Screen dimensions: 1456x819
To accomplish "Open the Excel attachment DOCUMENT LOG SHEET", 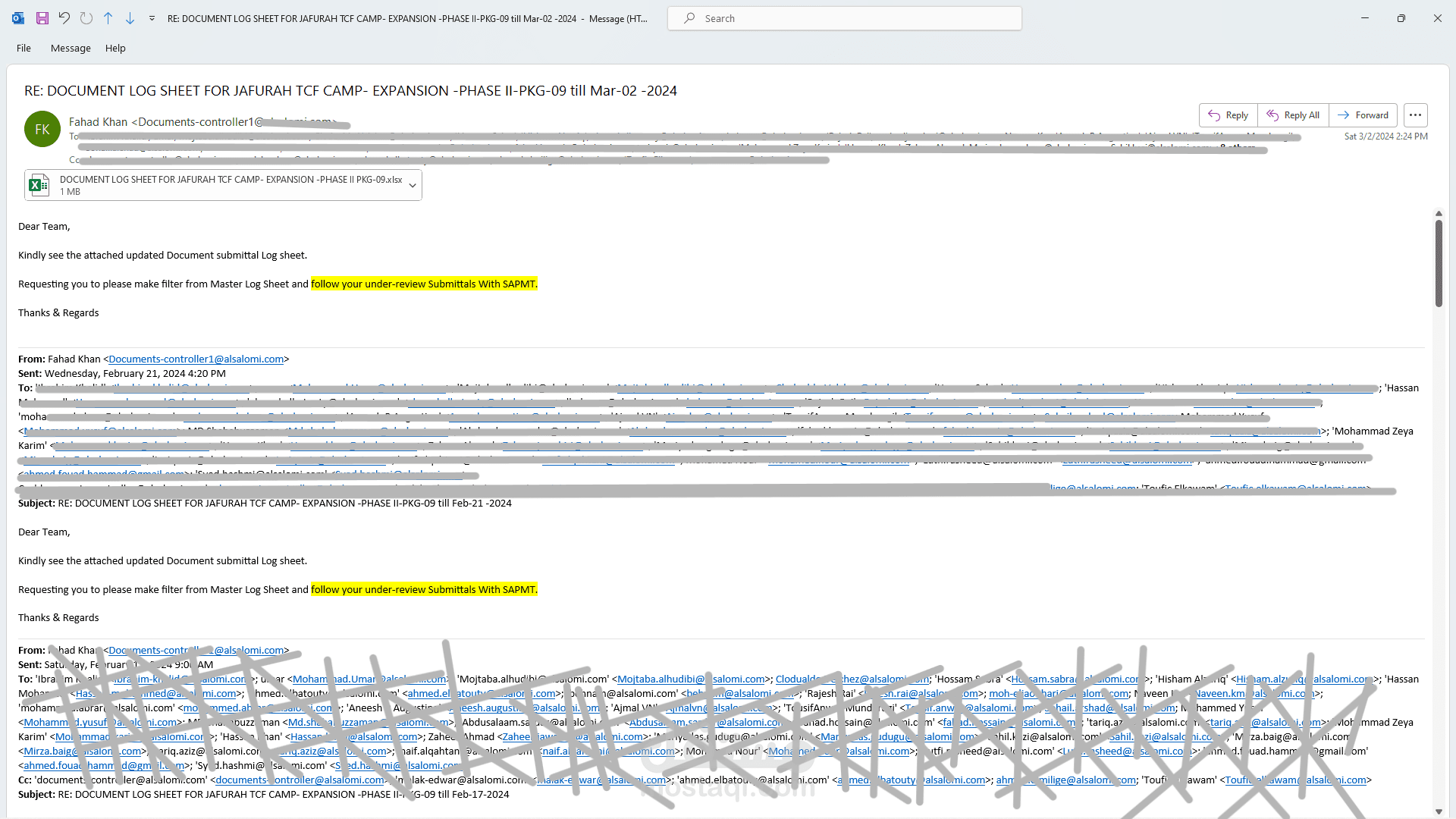I will tap(220, 185).
